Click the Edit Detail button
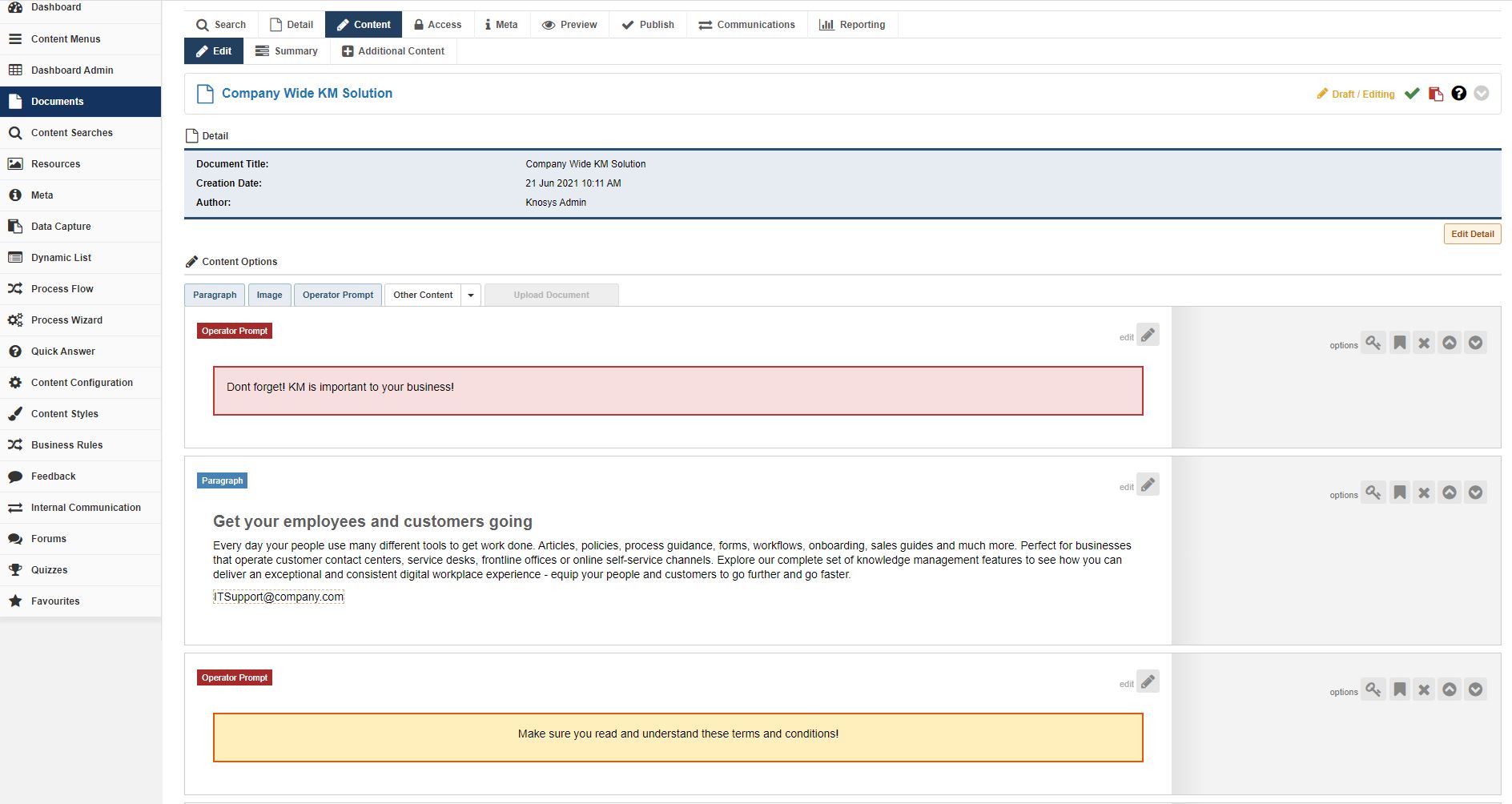 [x=1472, y=234]
